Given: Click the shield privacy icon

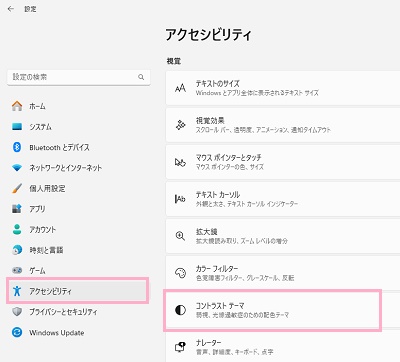Looking at the screenshot, I should coord(17,312).
